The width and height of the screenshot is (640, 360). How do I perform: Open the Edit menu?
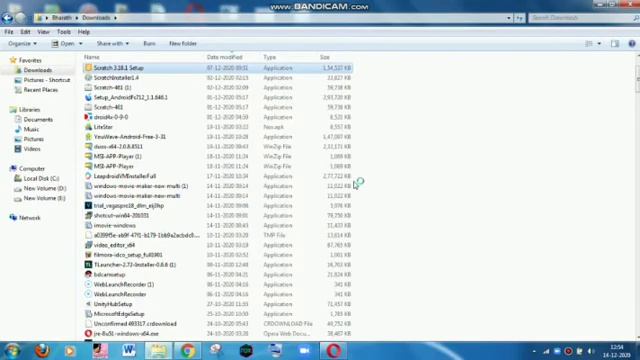click(x=25, y=32)
